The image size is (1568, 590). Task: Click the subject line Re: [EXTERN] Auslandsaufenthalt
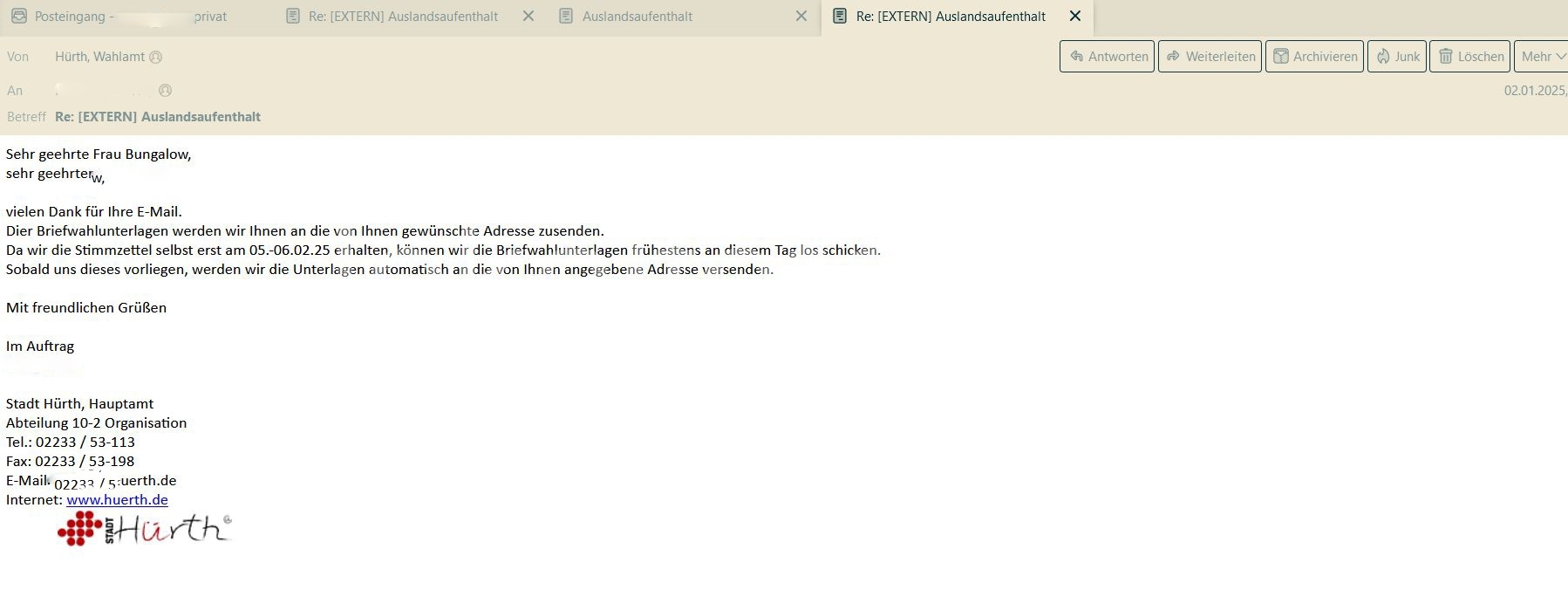158,117
